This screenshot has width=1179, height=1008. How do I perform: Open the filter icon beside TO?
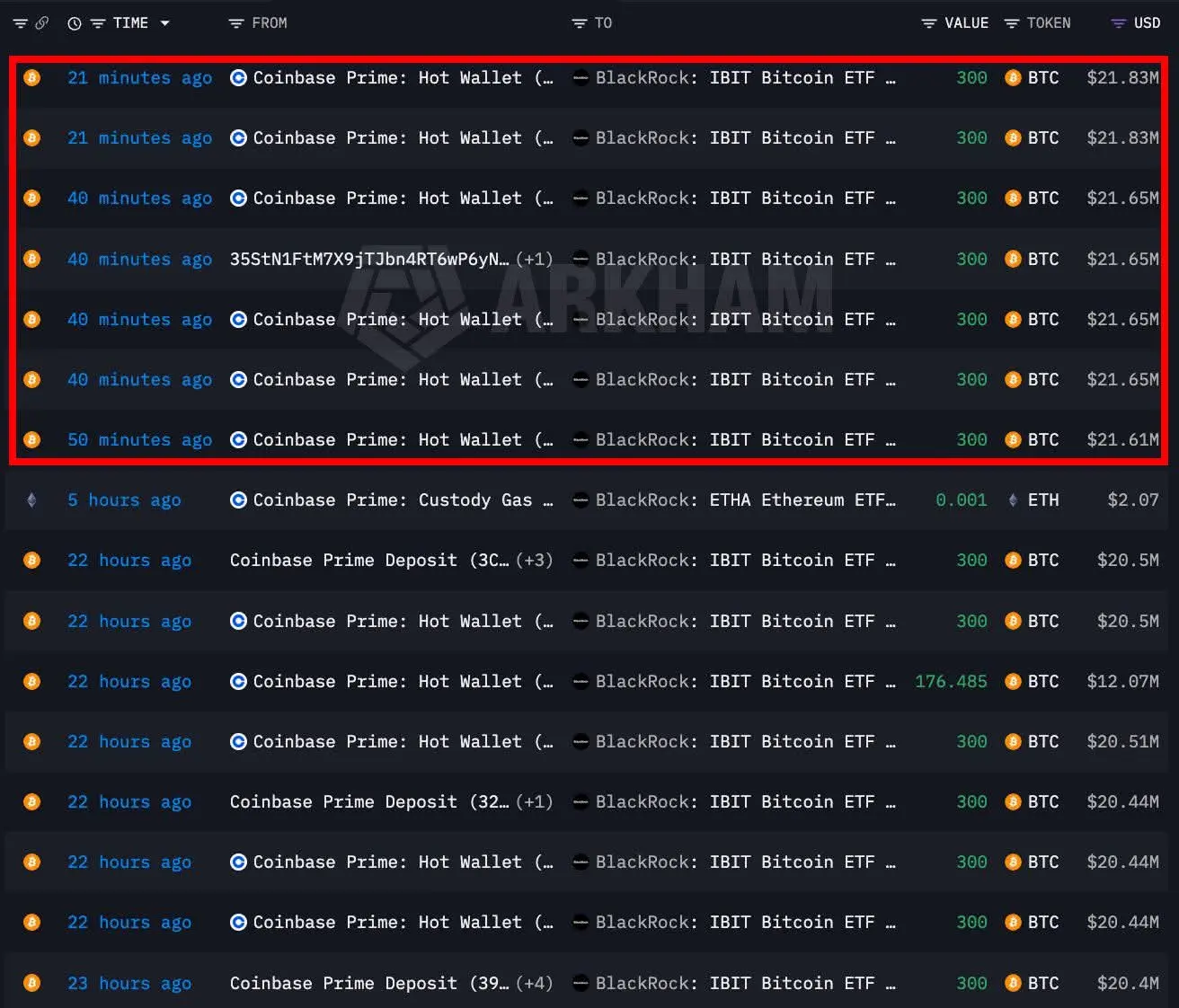pos(580,23)
